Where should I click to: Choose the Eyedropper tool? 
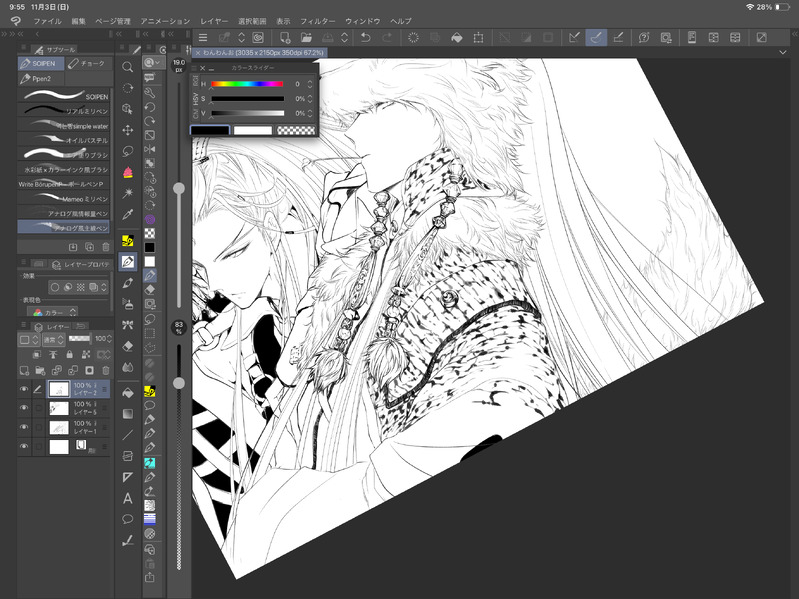[128, 214]
